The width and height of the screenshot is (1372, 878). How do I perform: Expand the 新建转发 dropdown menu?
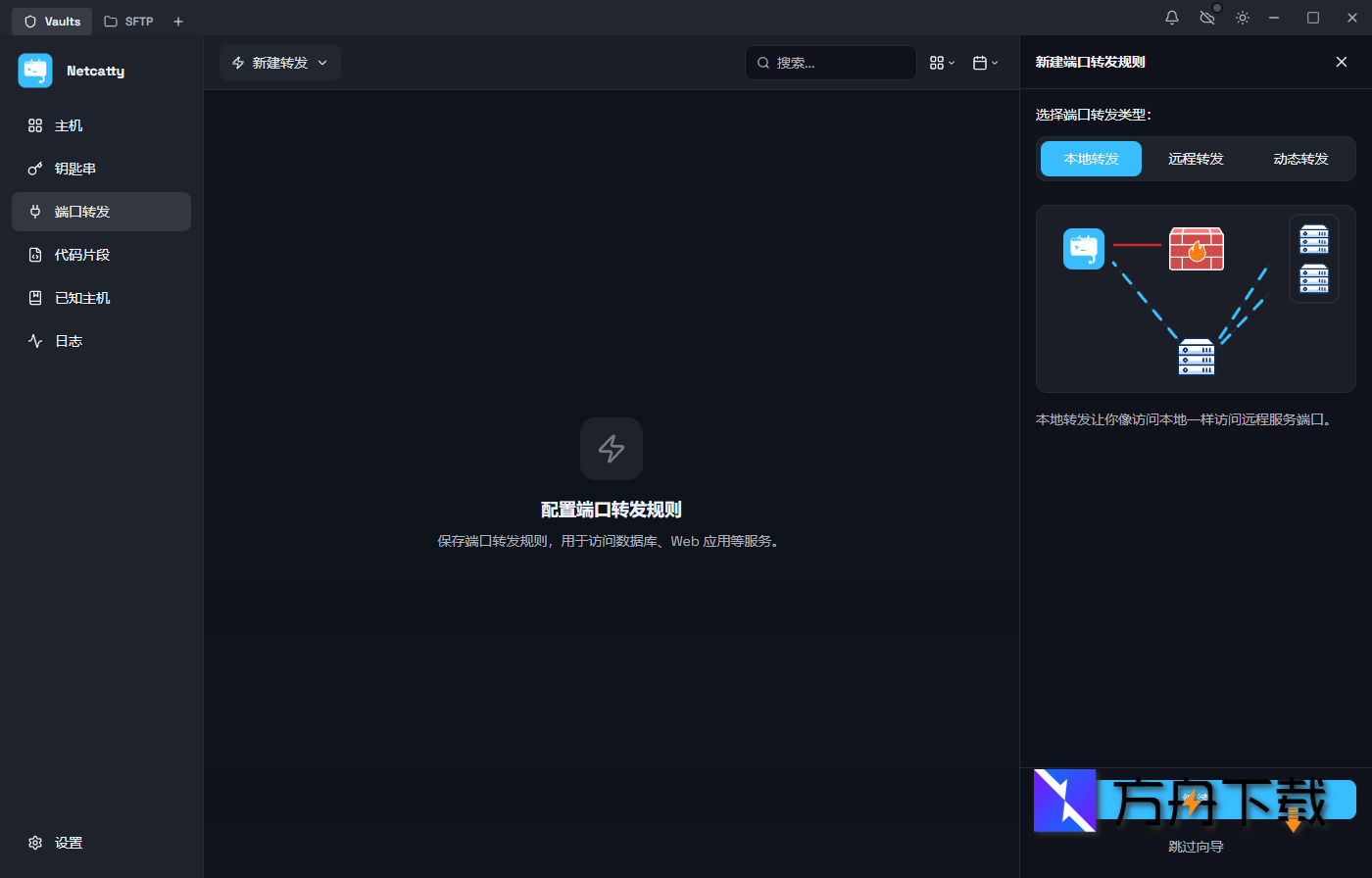click(322, 62)
